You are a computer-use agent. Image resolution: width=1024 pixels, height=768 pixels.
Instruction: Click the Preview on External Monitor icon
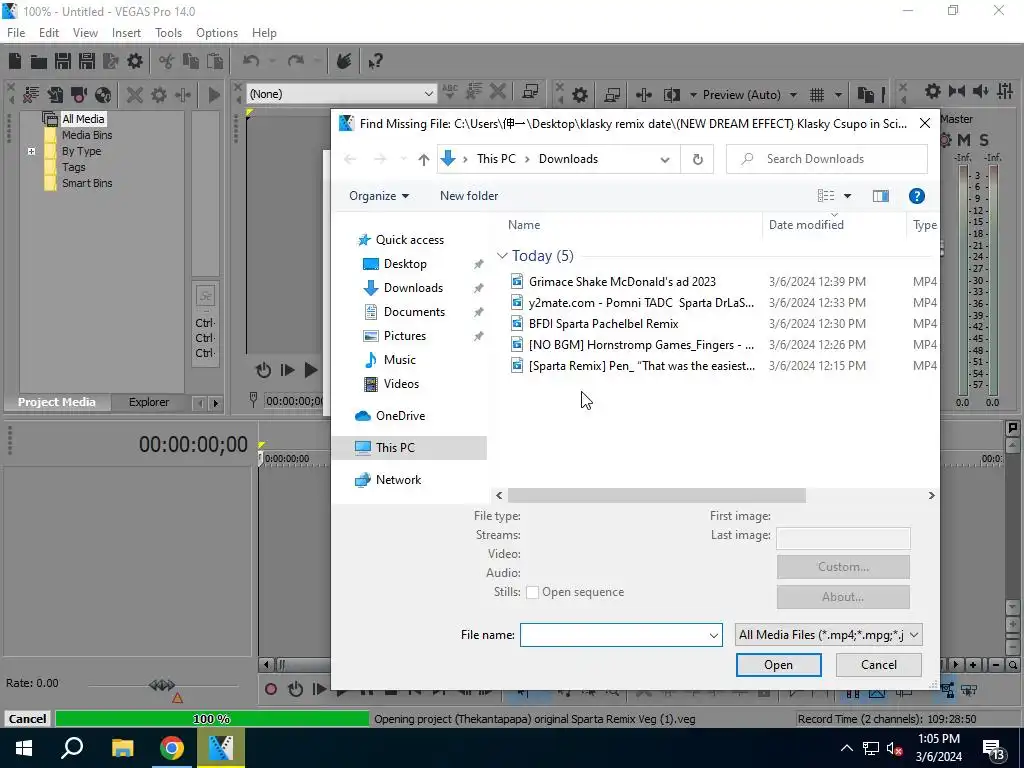(x=612, y=95)
